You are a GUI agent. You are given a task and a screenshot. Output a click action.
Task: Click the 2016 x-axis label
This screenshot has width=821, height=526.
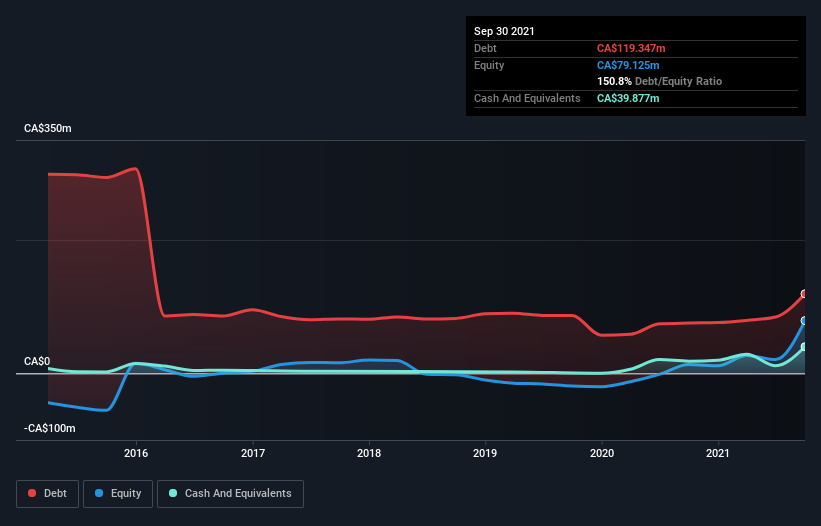[136, 453]
